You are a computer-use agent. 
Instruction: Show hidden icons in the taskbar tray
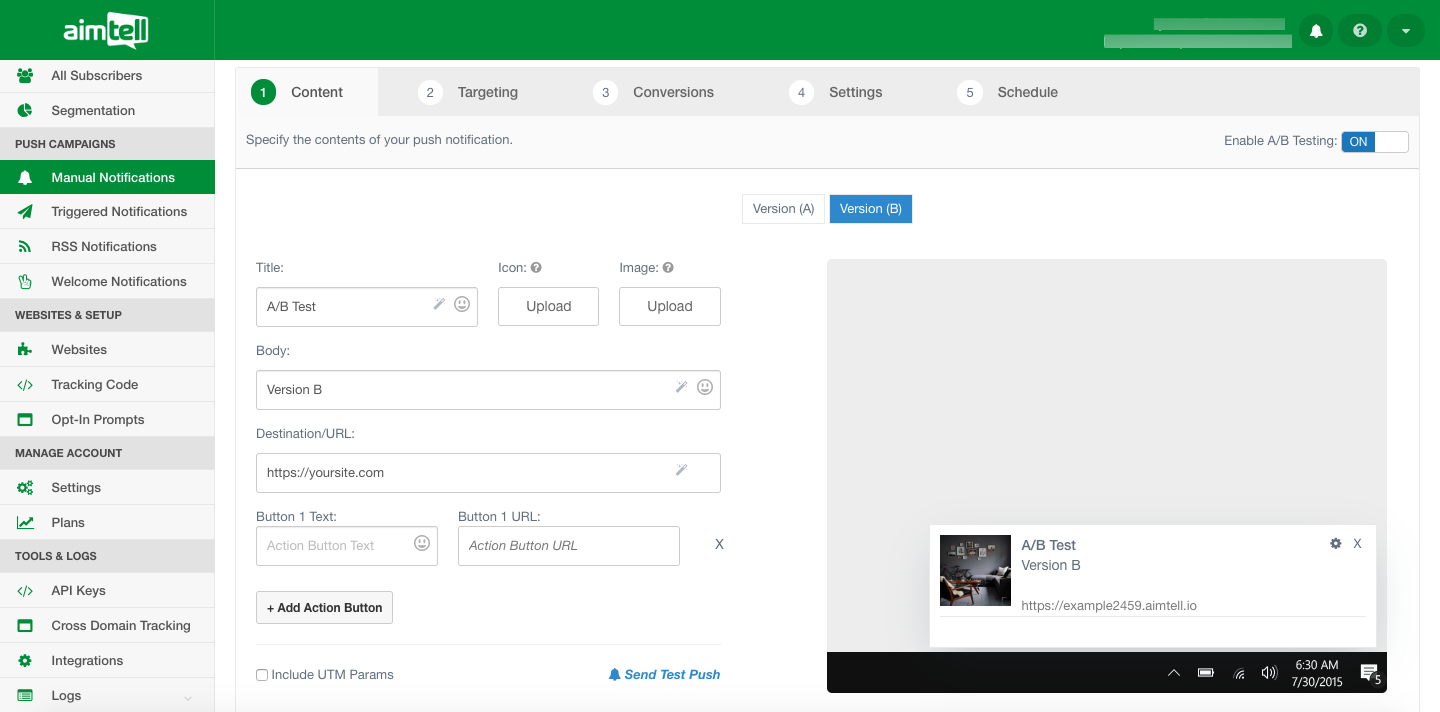coord(1174,673)
